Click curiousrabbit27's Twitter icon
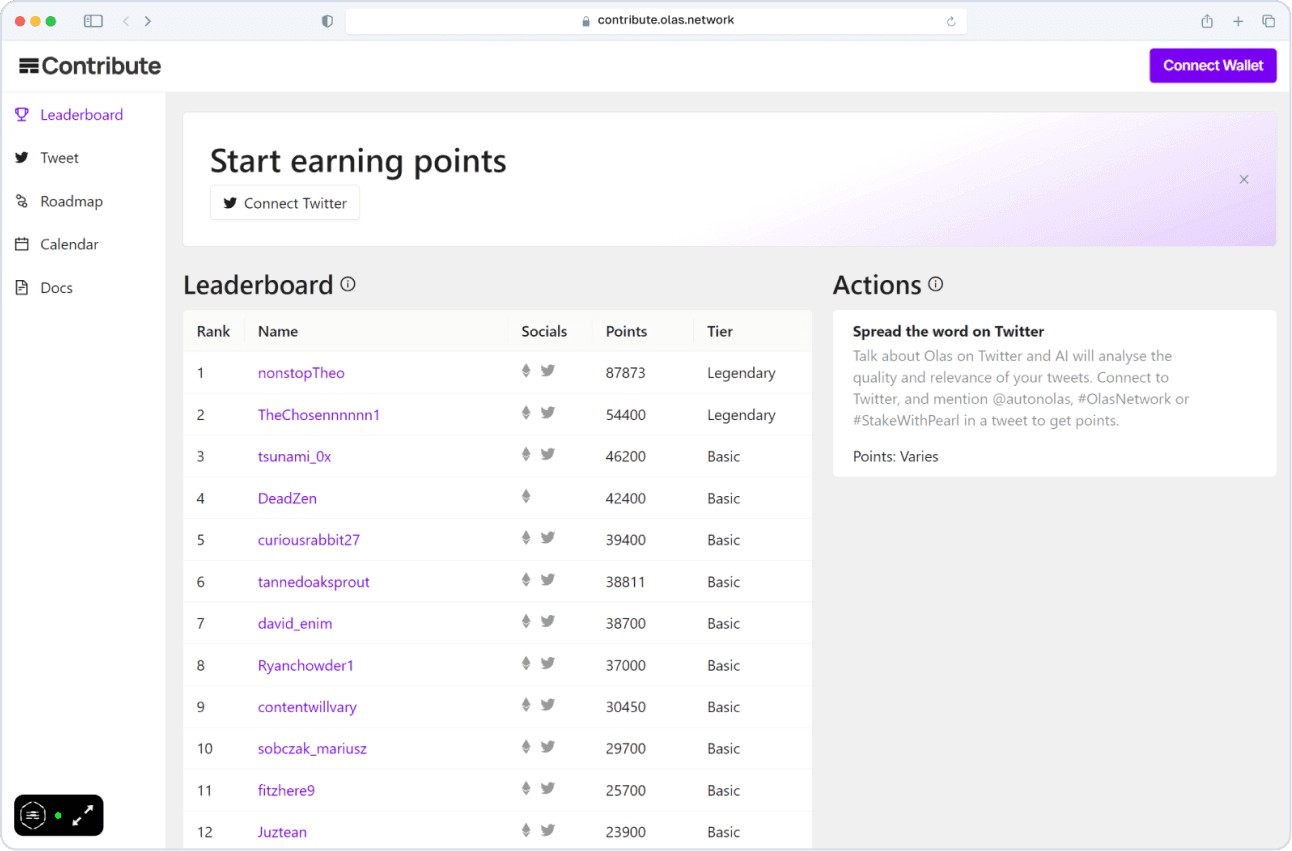This screenshot has width=1292, height=851. coord(548,538)
